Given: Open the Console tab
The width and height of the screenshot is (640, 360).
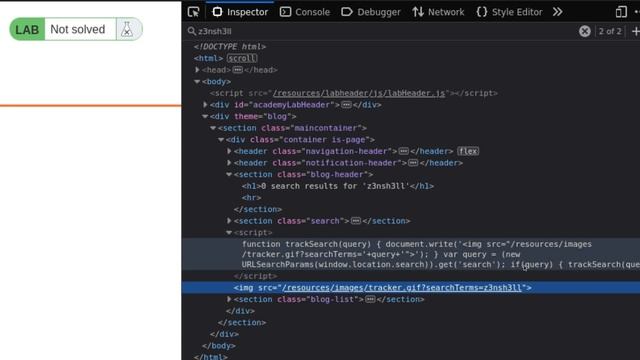Looking at the screenshot, I should tap(305, 12).
